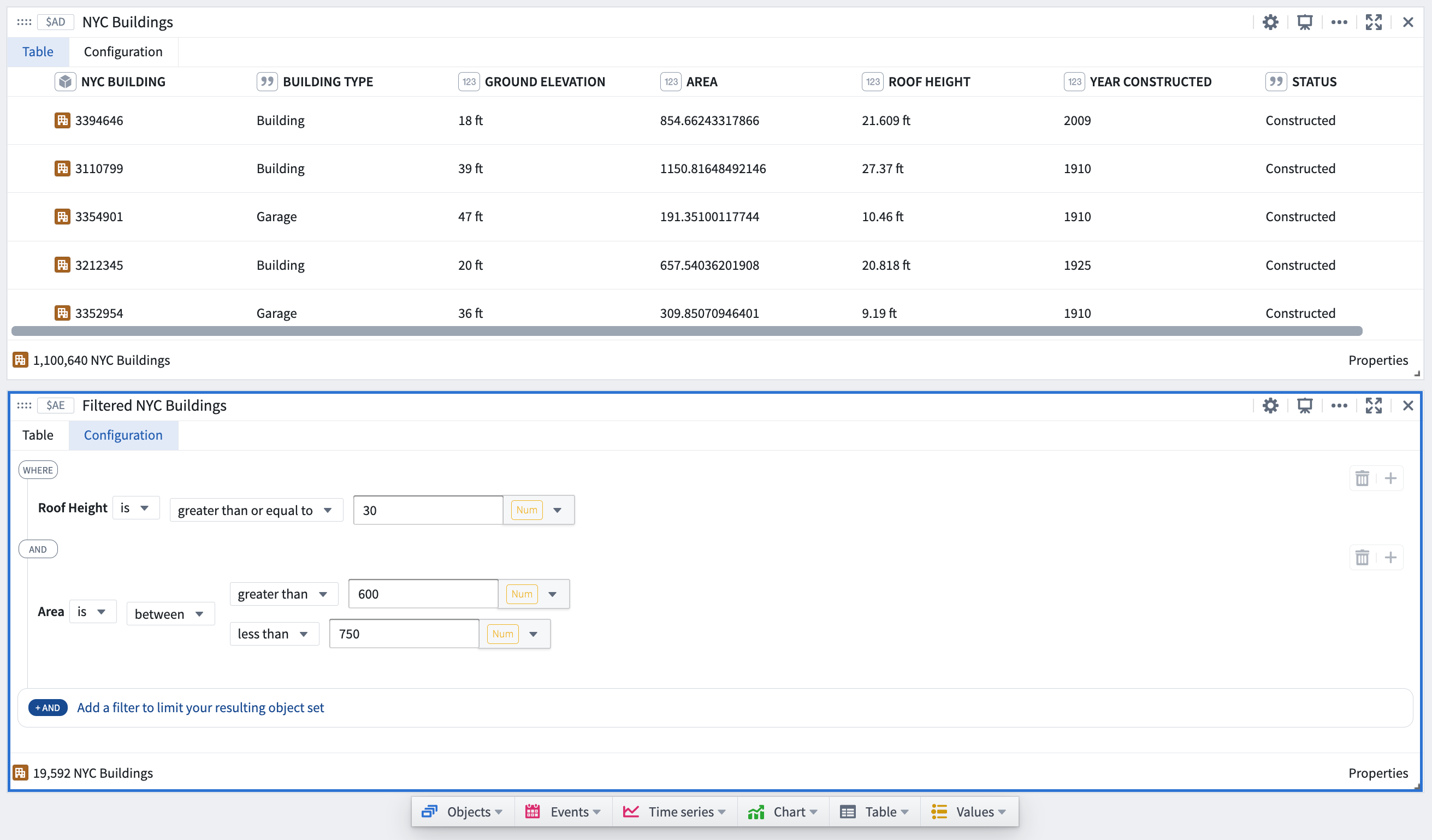Open 'less than' upper bound dropdown
This screenshot has height=840, width=1432.
click(274, 634)
